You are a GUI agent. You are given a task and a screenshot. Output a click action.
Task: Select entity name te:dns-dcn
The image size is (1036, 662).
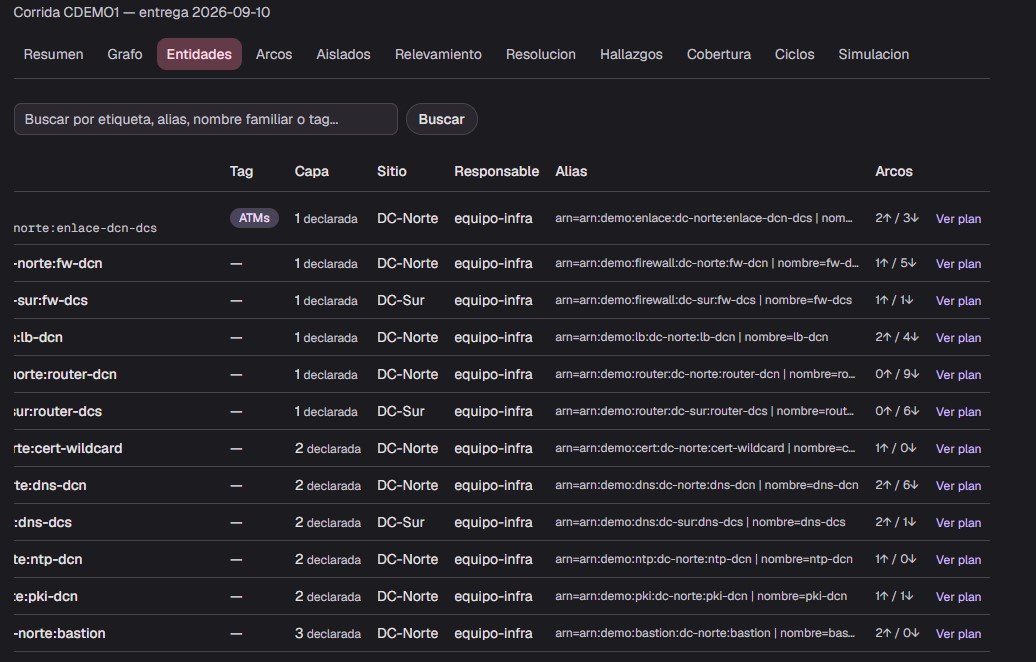point(50,485)
